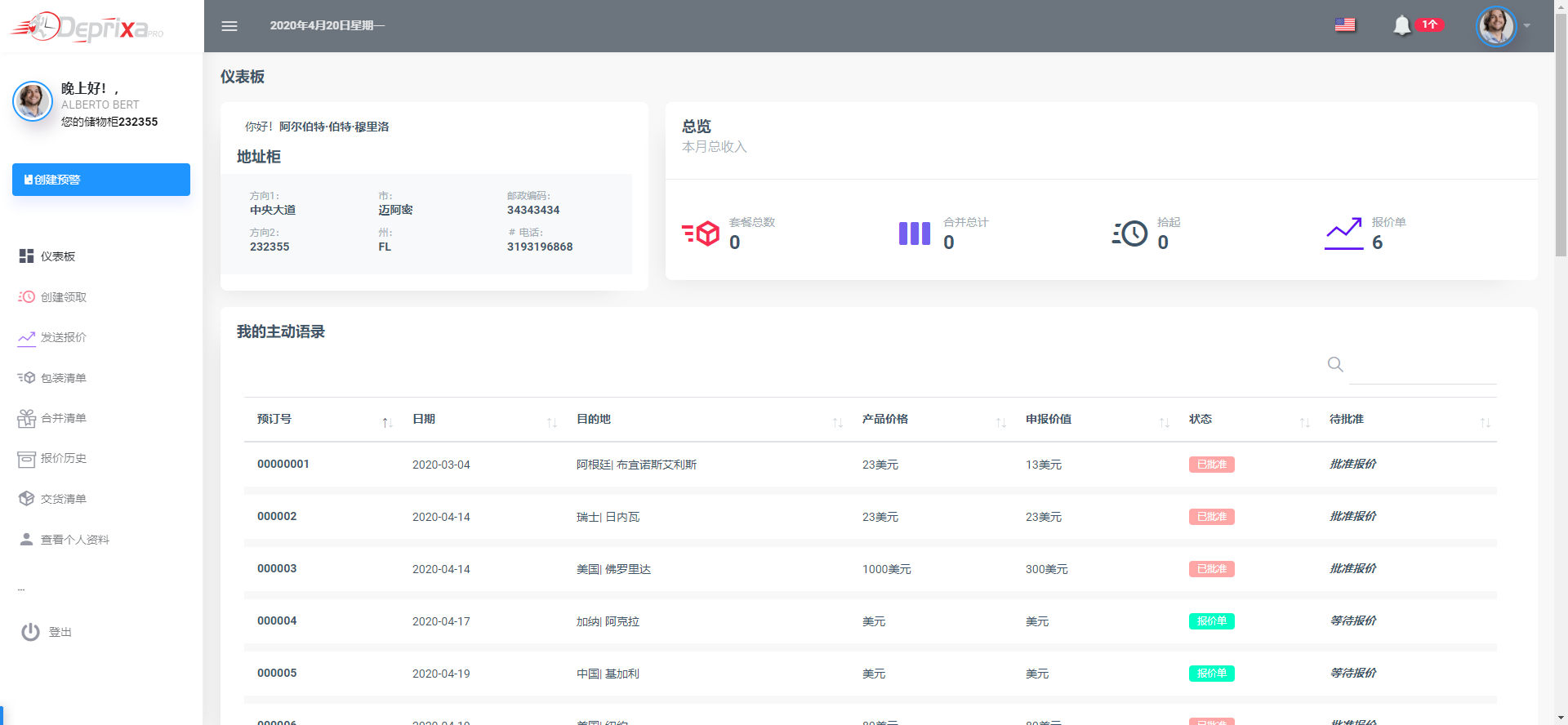Image resolution: width=1568 pixels, height=725 pixels.
Task: Click destination 瑞士| 日内瓦
Action: [x=608, y=517]
